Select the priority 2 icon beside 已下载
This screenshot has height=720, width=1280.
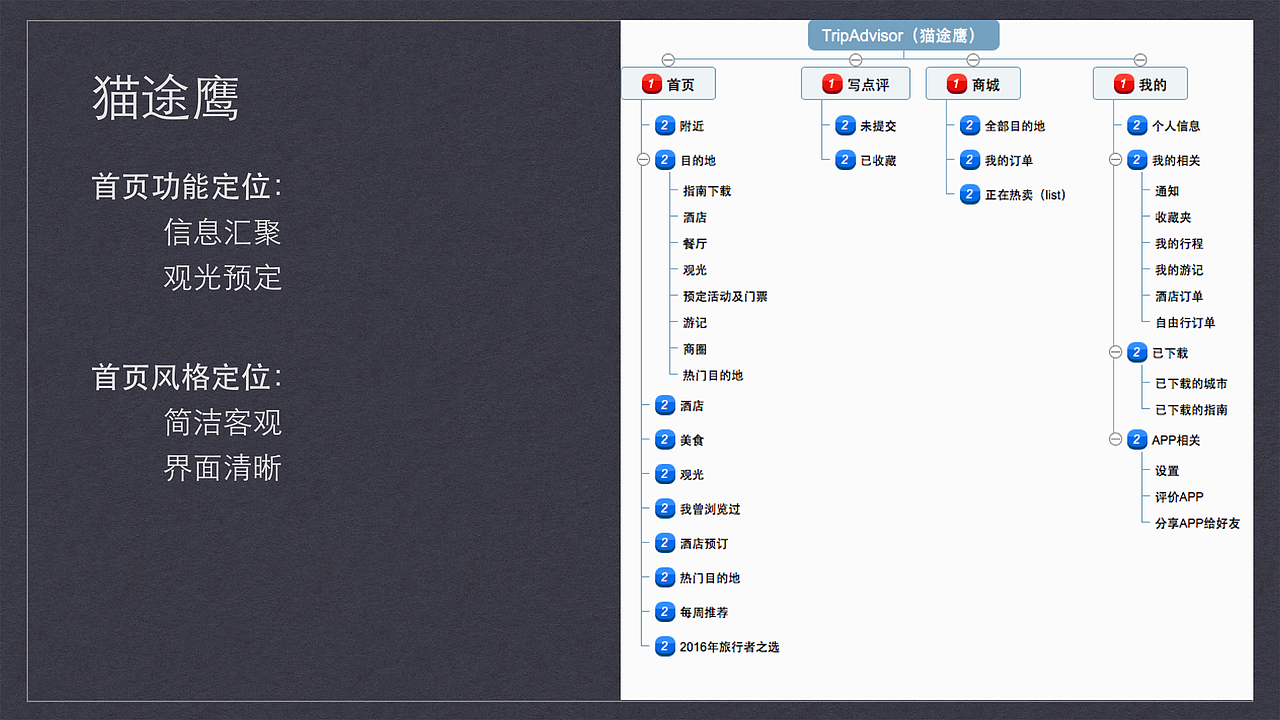tap(1137, 353)
